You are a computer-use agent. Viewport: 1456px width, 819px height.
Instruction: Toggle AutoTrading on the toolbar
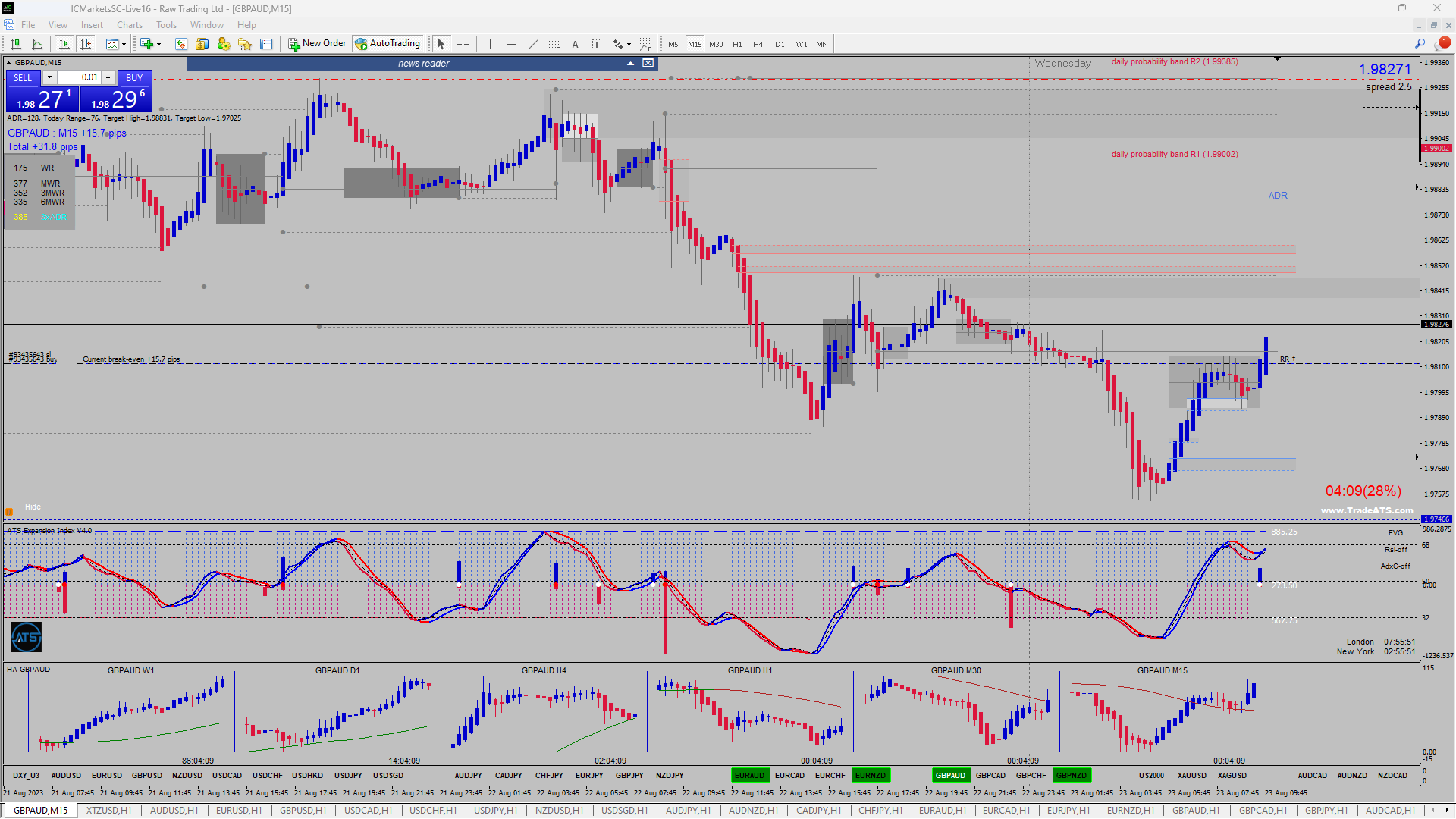click(387, 44)
